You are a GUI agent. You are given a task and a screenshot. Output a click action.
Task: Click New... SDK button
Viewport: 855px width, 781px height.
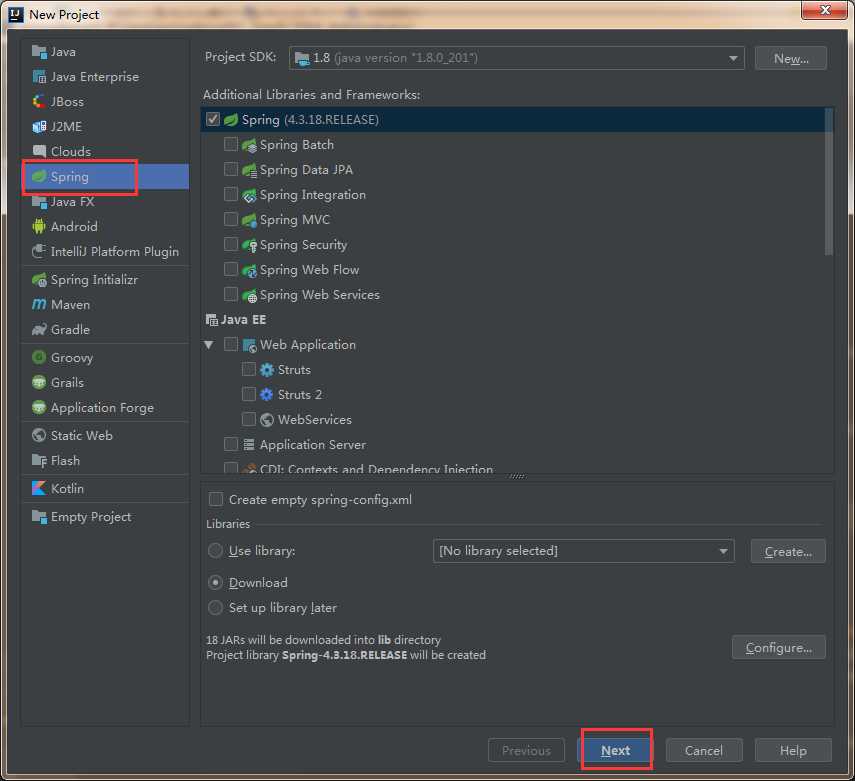791,58
